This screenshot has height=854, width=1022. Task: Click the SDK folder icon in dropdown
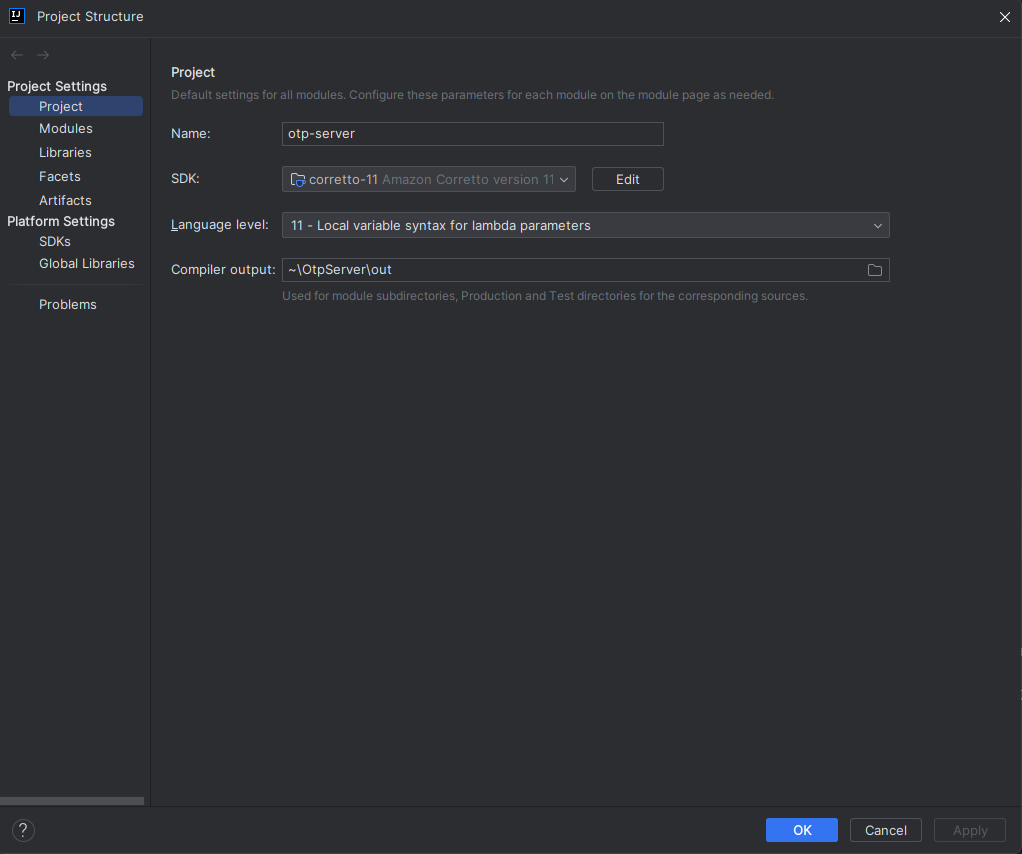tap(298, 180)
